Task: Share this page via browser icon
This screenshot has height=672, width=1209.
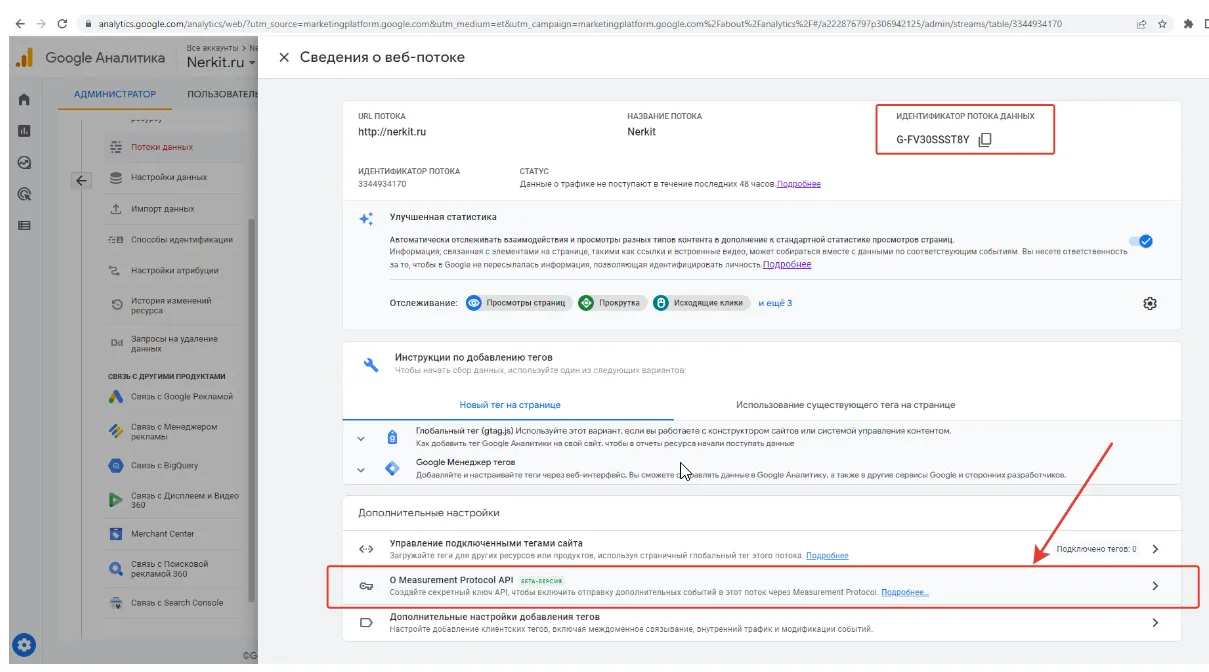Action: [x=1141, y=23]
